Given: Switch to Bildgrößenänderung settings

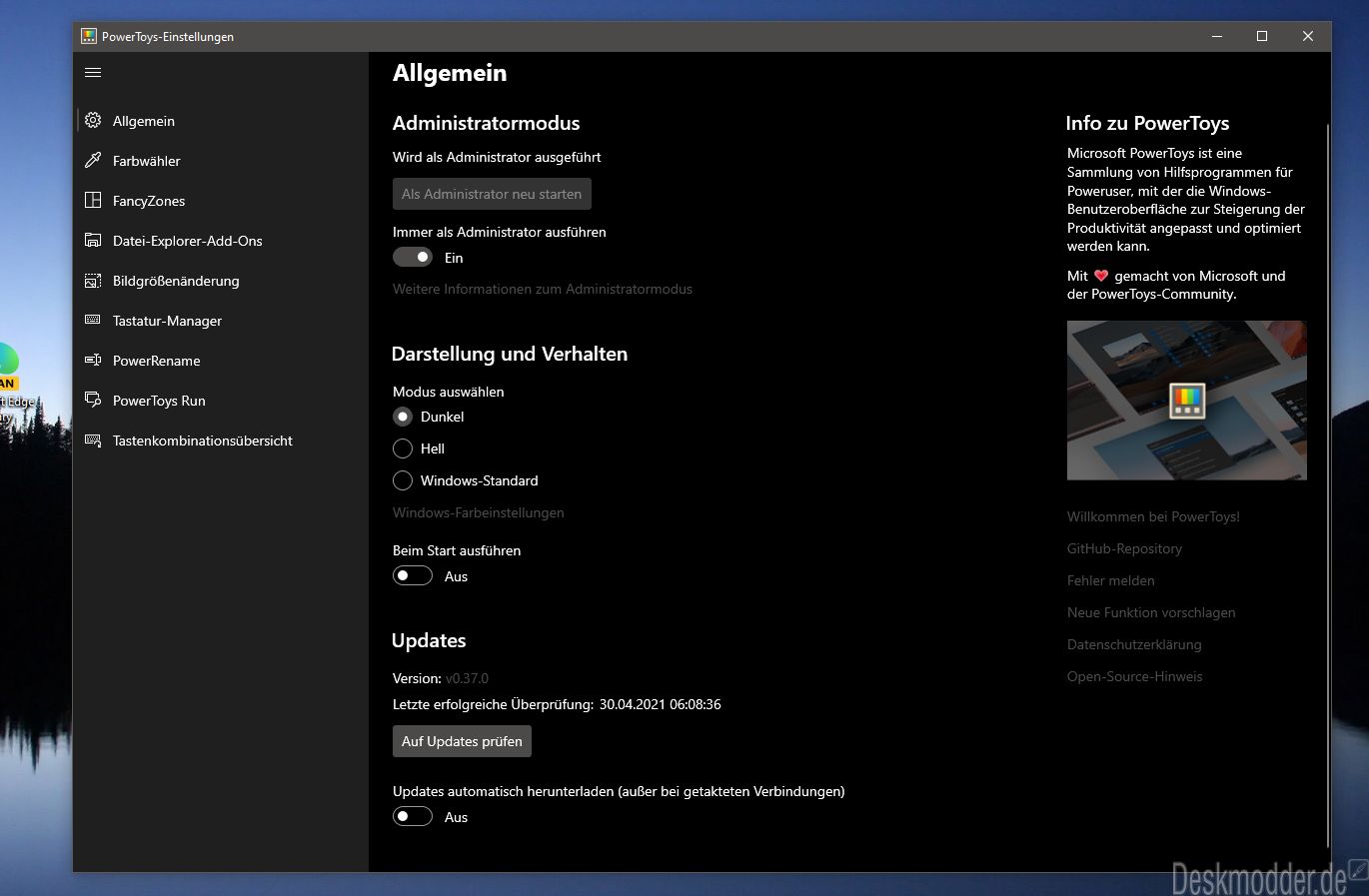Looking at the screenshot, I should point(223,281).
